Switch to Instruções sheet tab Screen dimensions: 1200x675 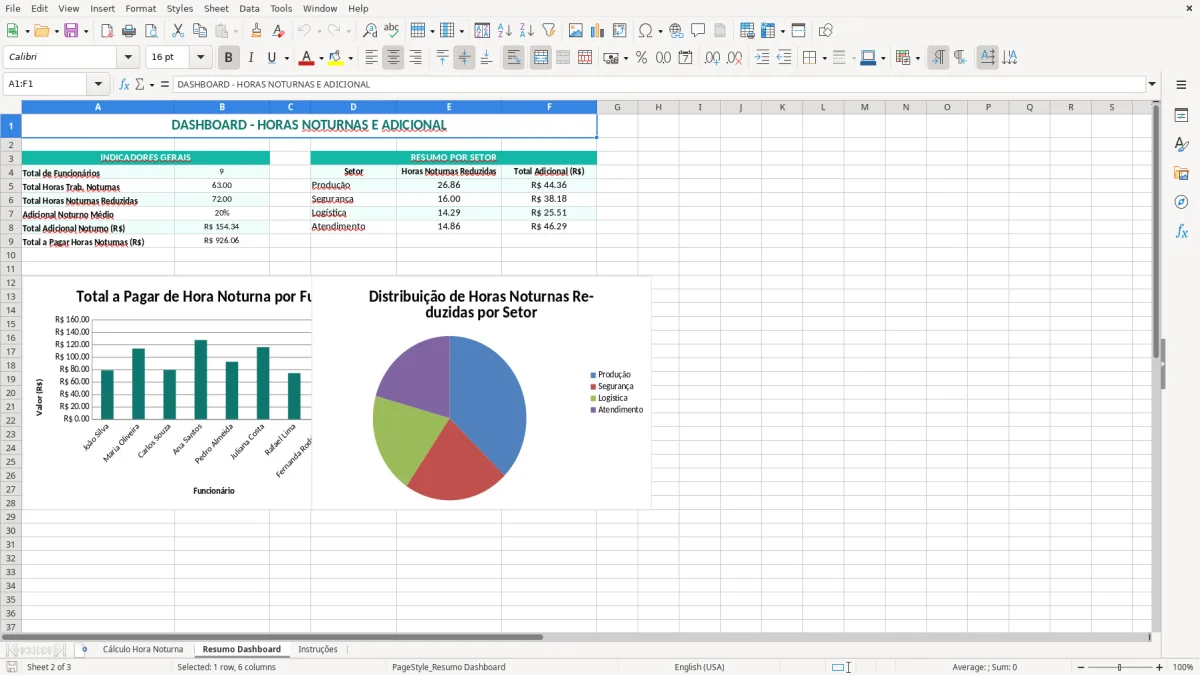[318, 649]
